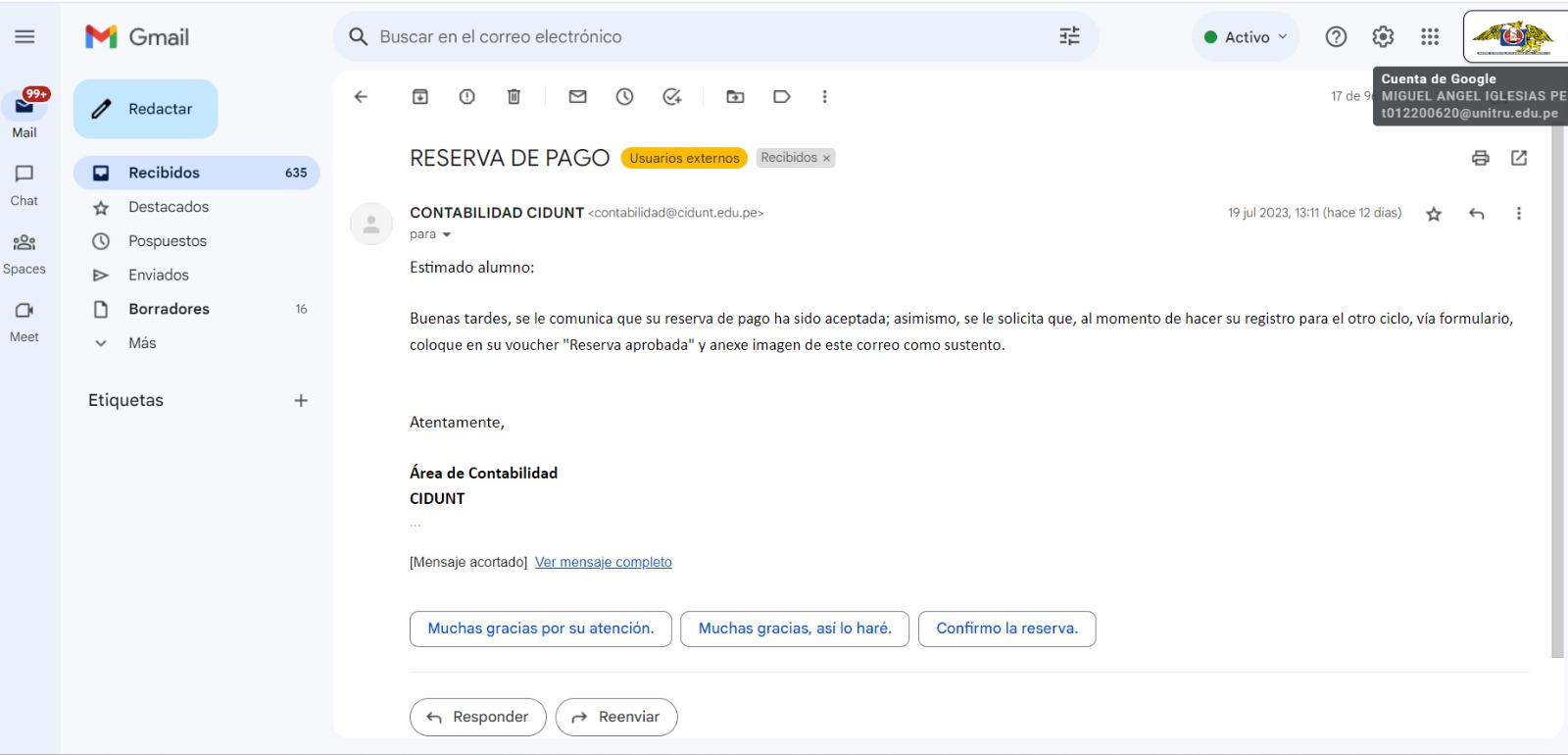
Task: Star the CONTABILIDAD CIDUNT message
Action: pyautogui.click(x=1434, y=214)
